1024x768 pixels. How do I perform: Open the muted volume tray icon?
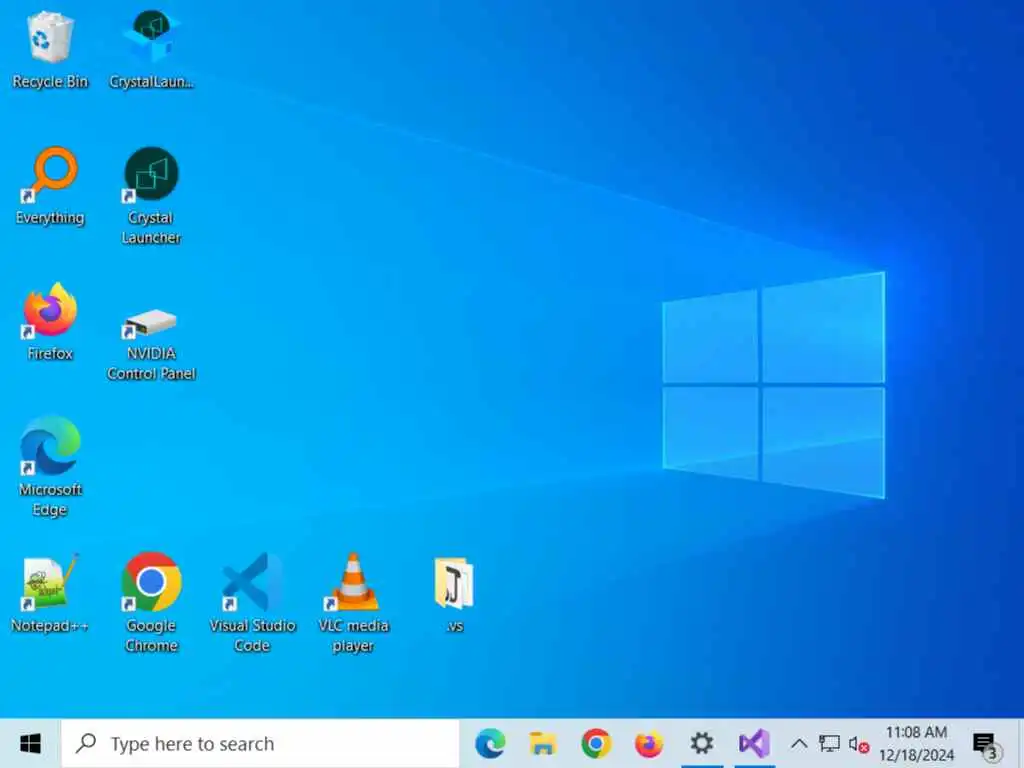point(858,743)
